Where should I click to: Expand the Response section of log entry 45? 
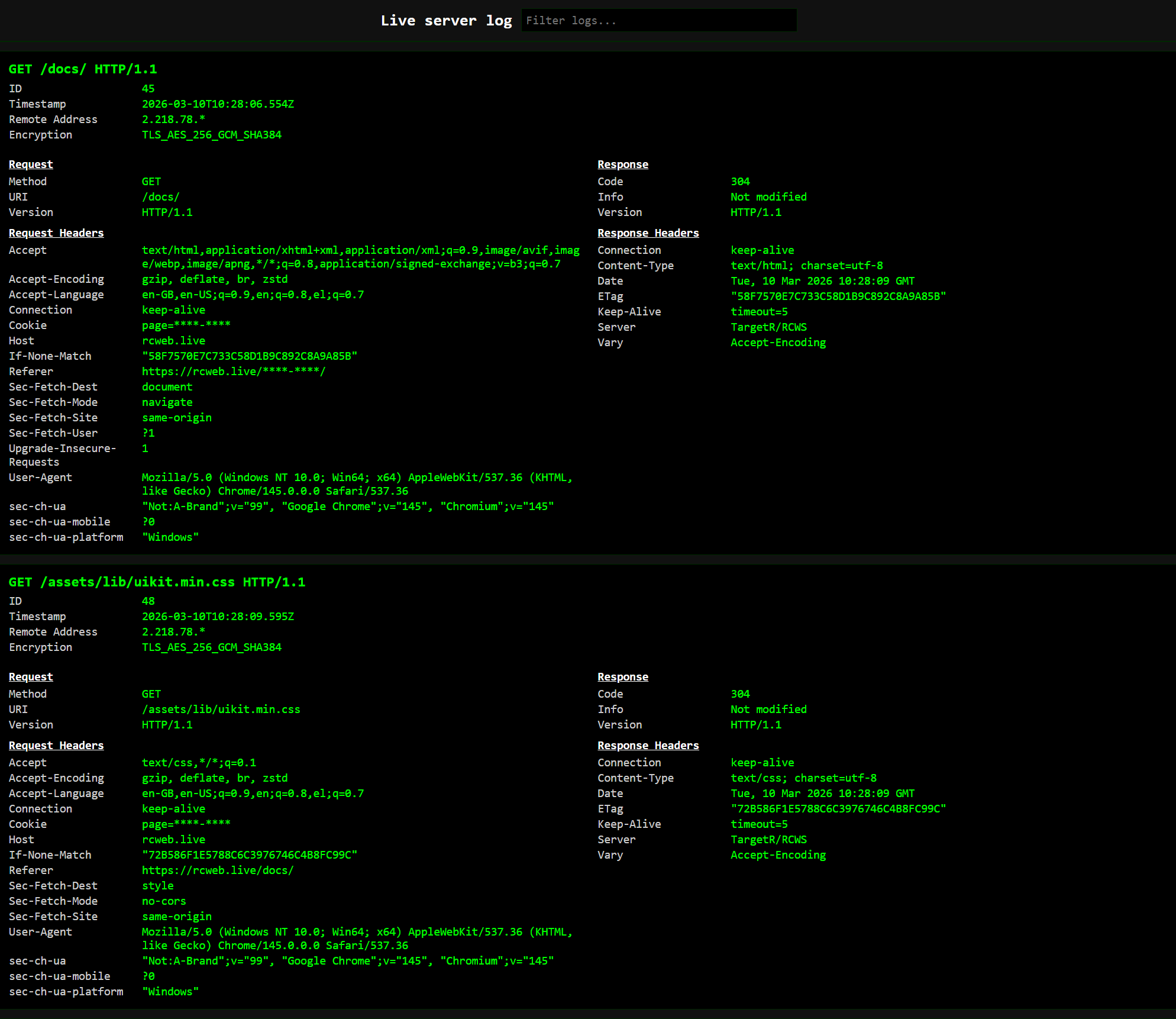tap(622, 164)
